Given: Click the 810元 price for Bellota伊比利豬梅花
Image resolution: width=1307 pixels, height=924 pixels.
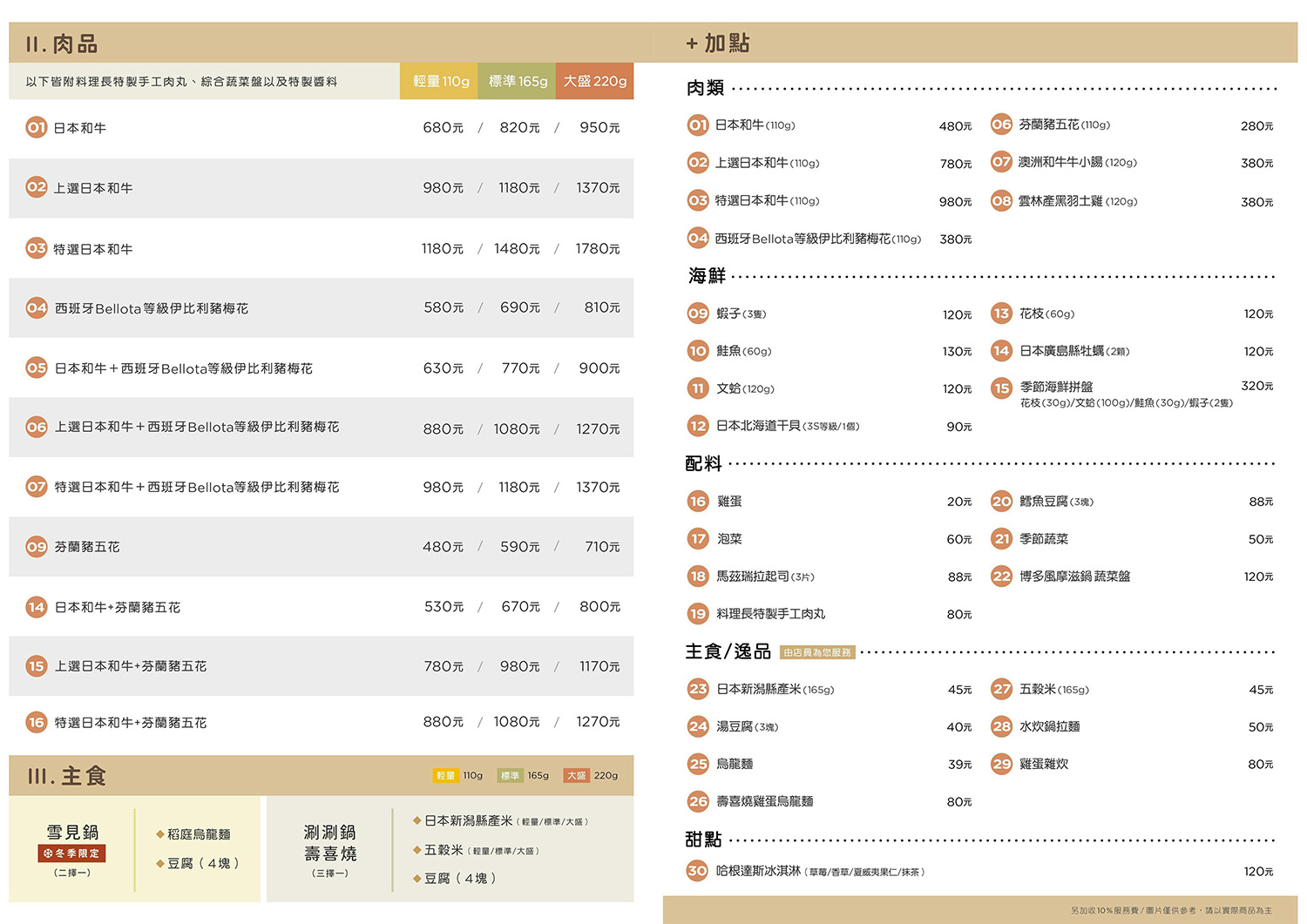Looking at the screenshot, I should point(602,307).
